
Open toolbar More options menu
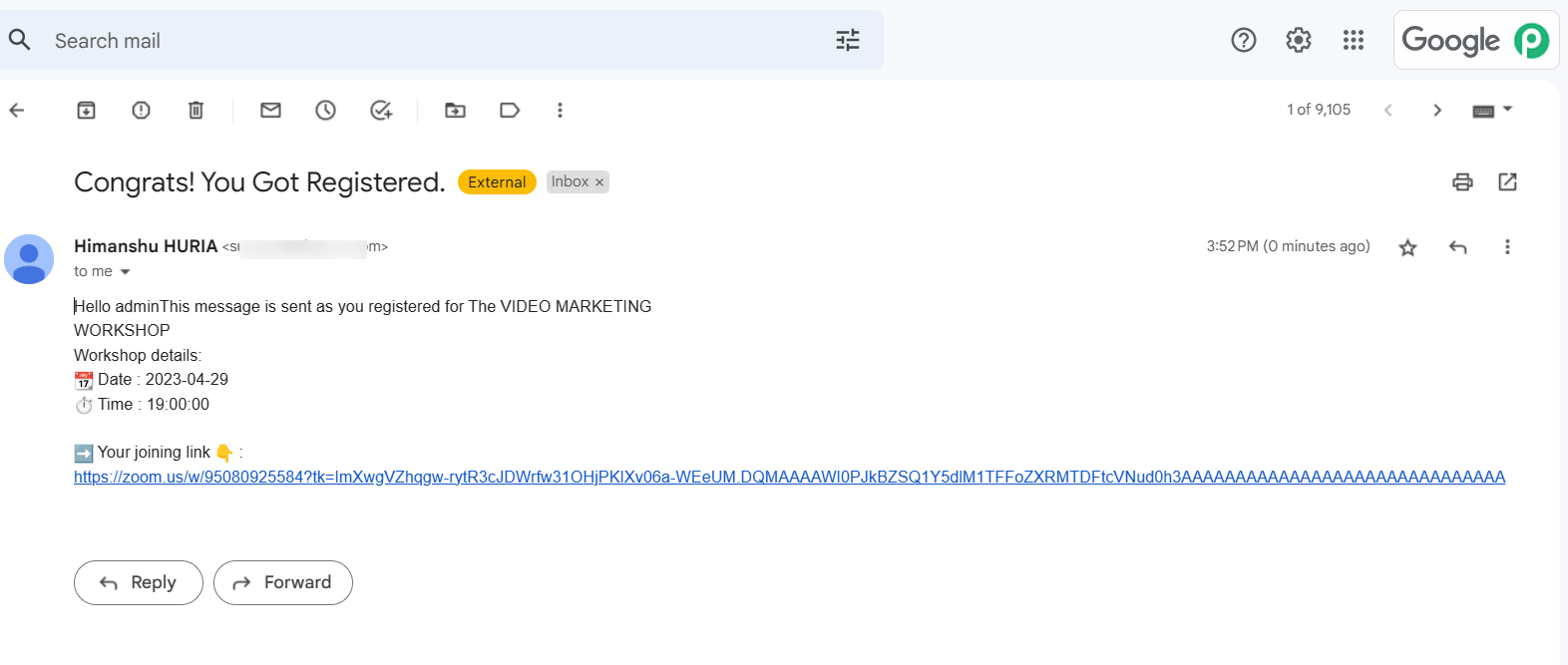pos(560,110)
